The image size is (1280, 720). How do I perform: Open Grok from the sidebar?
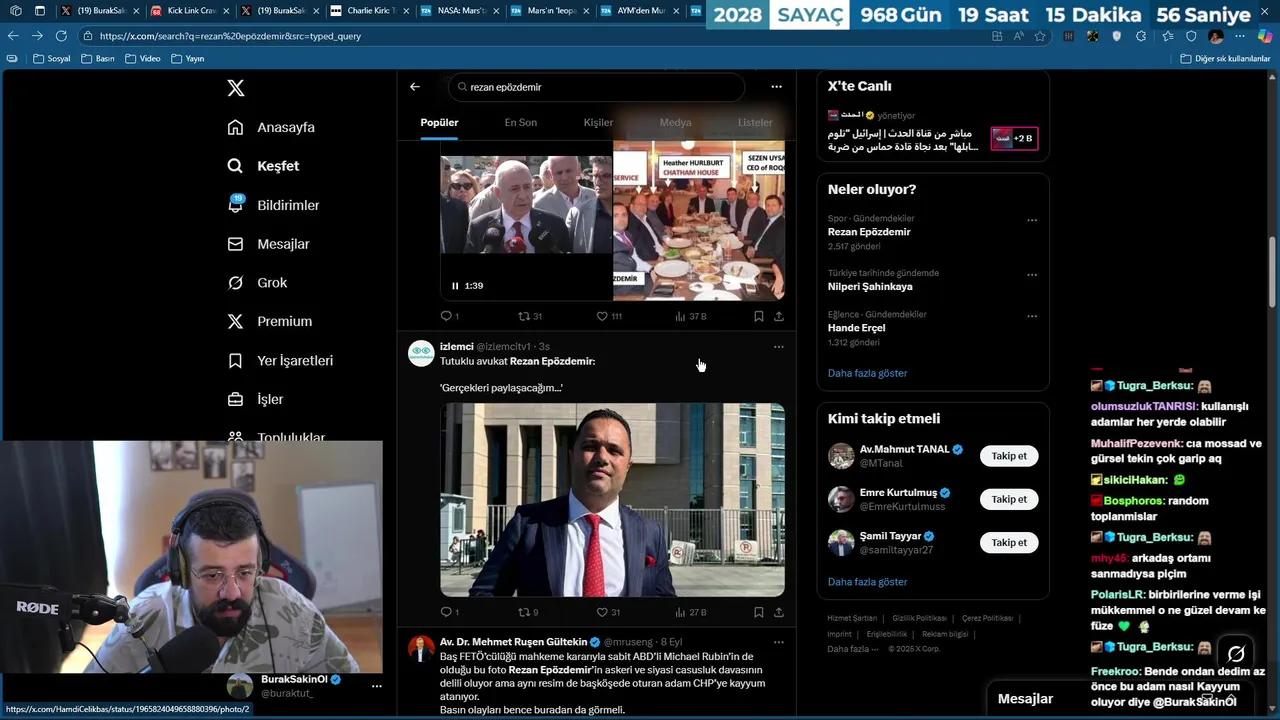click(257, 283)
